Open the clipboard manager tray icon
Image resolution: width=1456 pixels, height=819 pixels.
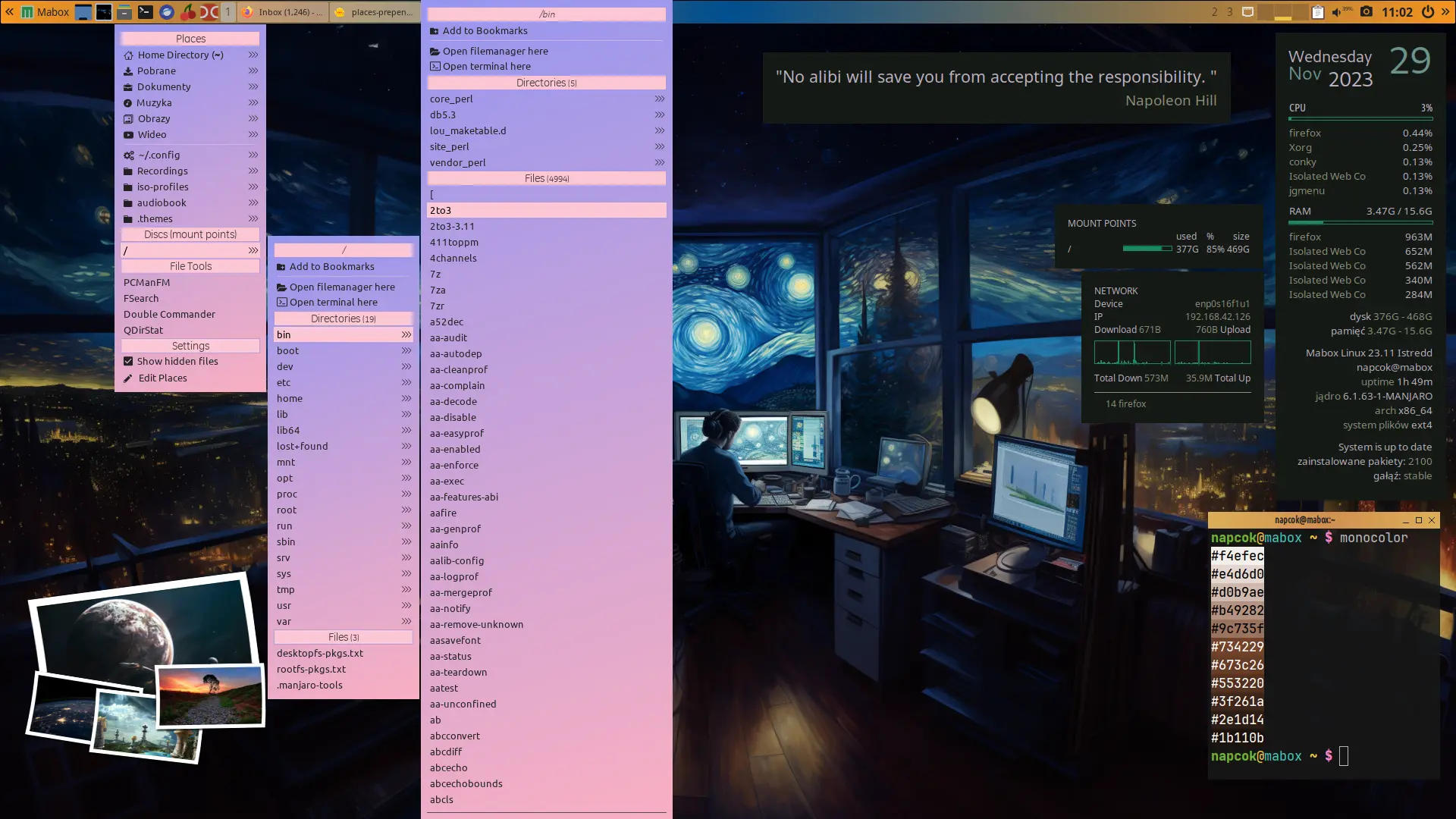tap(1318, 11)
